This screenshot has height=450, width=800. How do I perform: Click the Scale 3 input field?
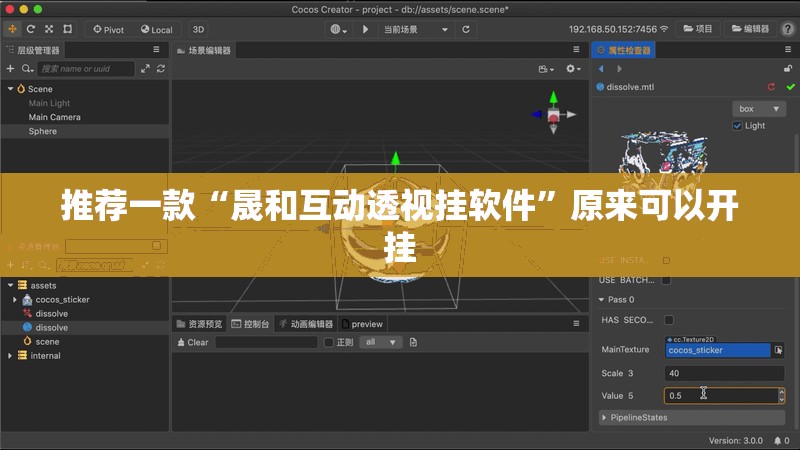724,373
